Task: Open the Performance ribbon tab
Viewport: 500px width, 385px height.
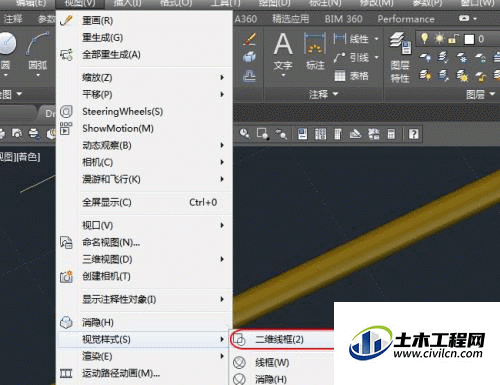Action: coord(406,19)
